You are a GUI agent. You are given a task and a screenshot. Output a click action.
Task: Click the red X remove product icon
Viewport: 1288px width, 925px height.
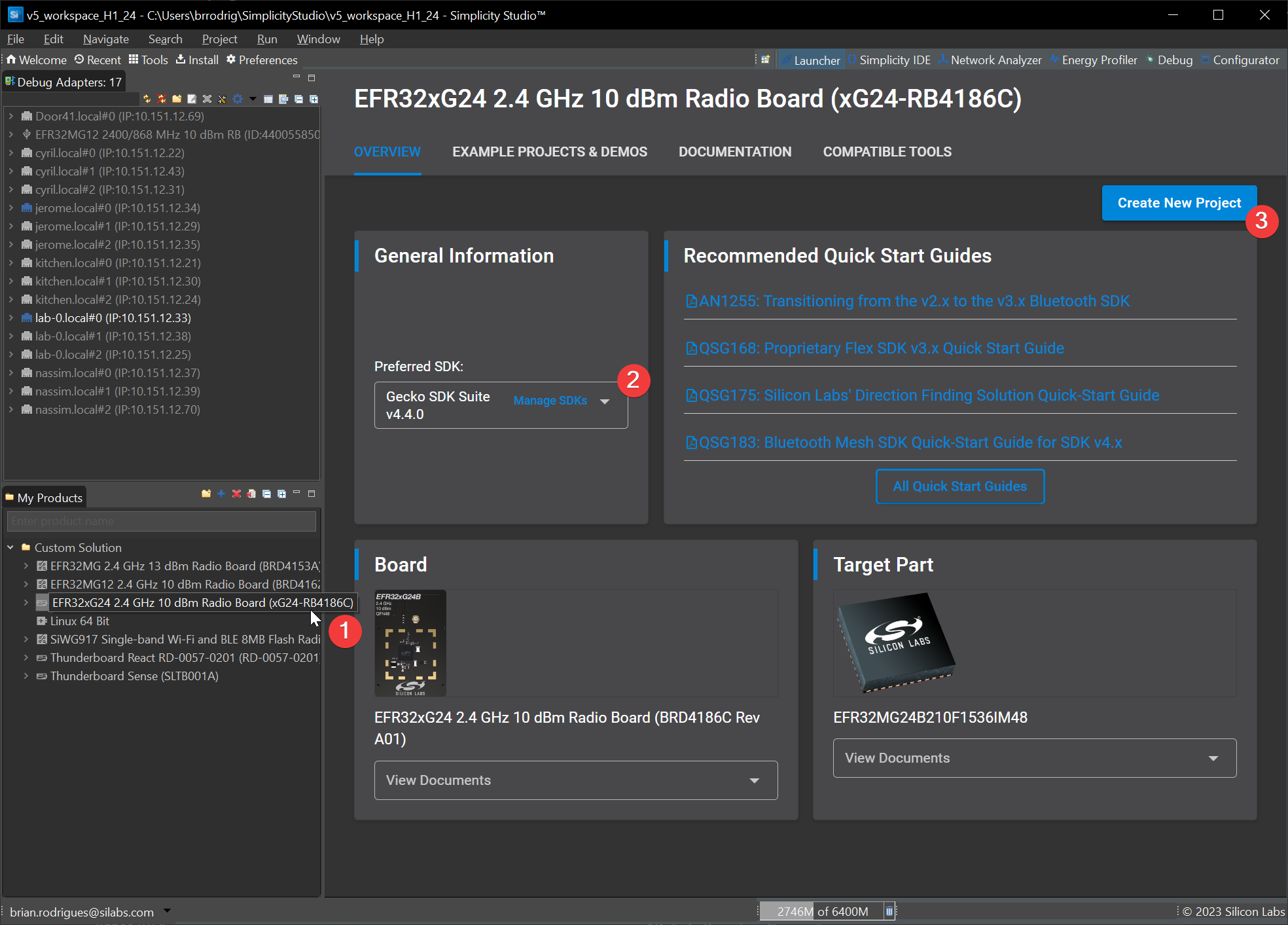(236, 494)
